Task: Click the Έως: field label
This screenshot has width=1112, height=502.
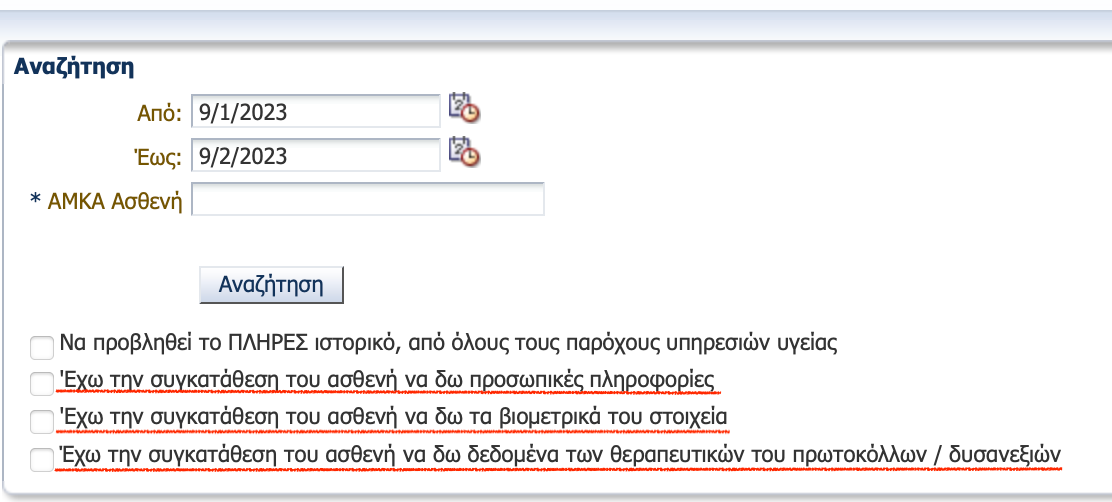Action: coord(160,156)
